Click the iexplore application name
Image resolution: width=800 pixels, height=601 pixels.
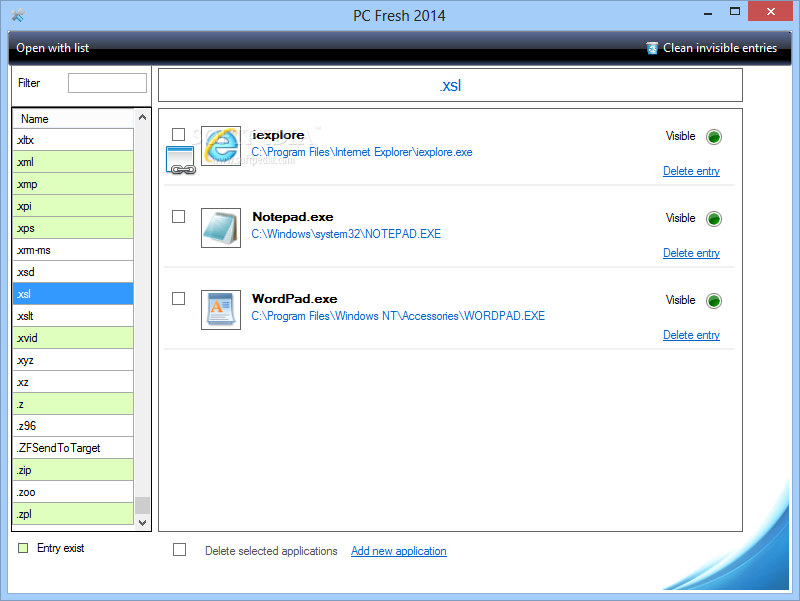tap(278, 135)
